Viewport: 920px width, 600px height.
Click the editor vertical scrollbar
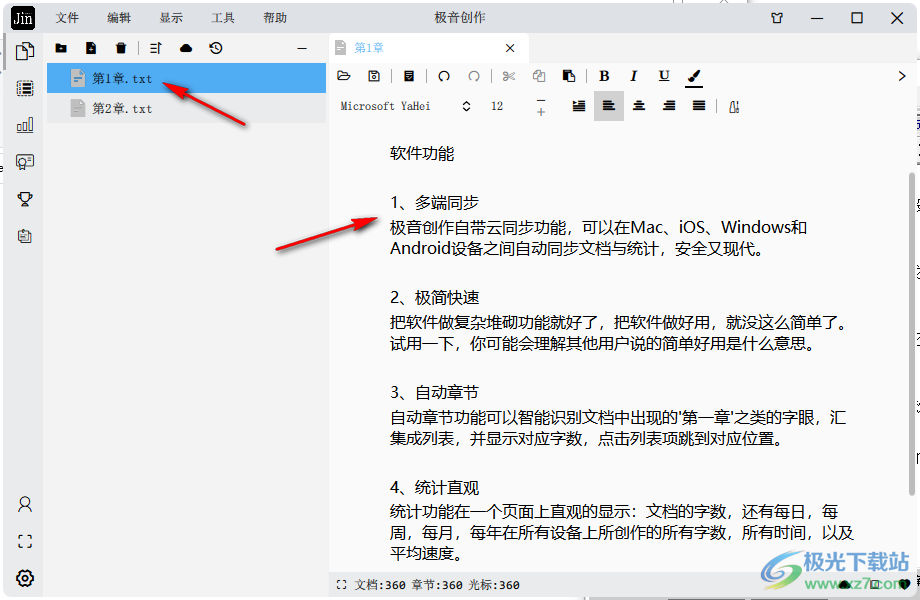(x=912, y=334)
